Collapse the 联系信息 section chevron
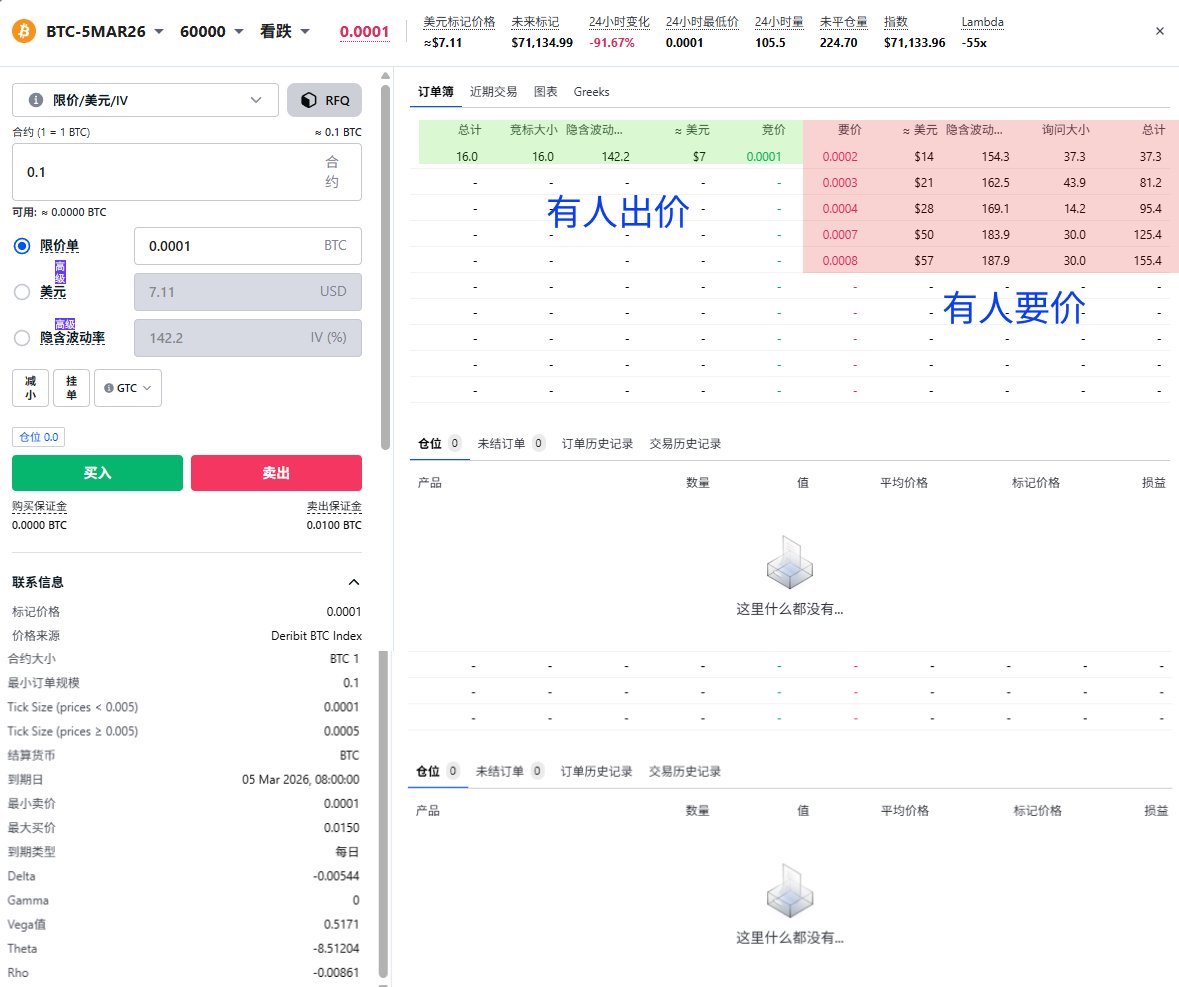 (353, 582)
